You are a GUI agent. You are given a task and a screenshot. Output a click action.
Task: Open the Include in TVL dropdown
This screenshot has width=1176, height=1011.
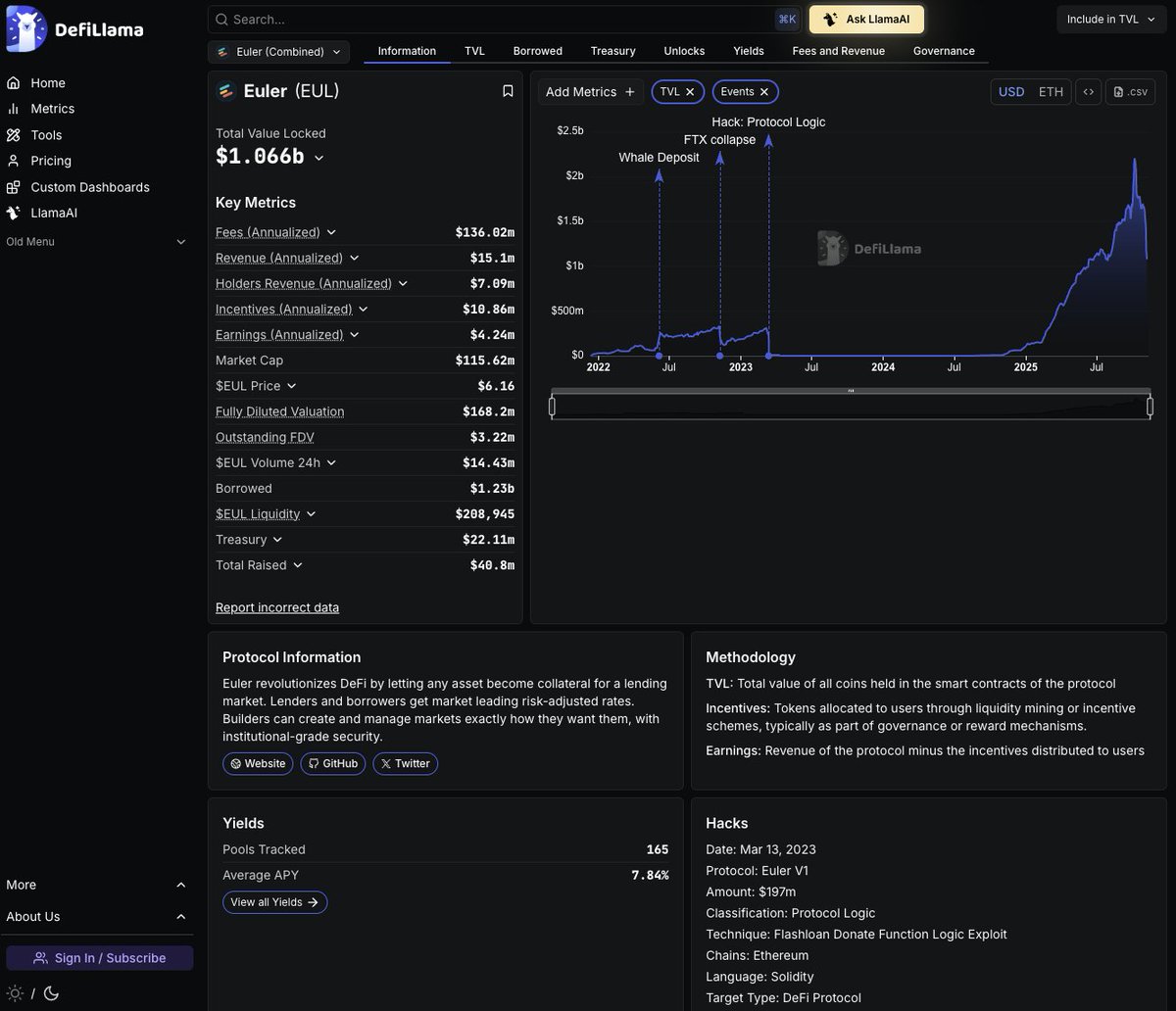[1110, 20]
